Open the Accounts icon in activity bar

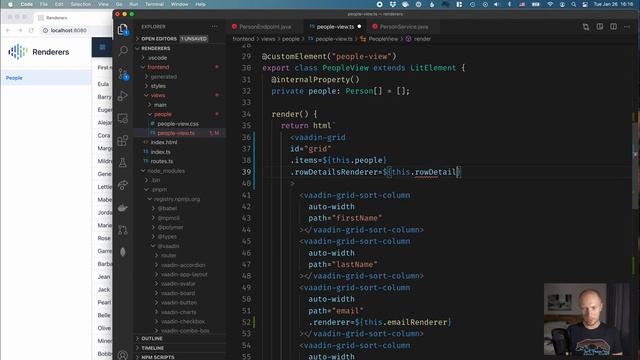pyautogui.click(x=122, y=355)
